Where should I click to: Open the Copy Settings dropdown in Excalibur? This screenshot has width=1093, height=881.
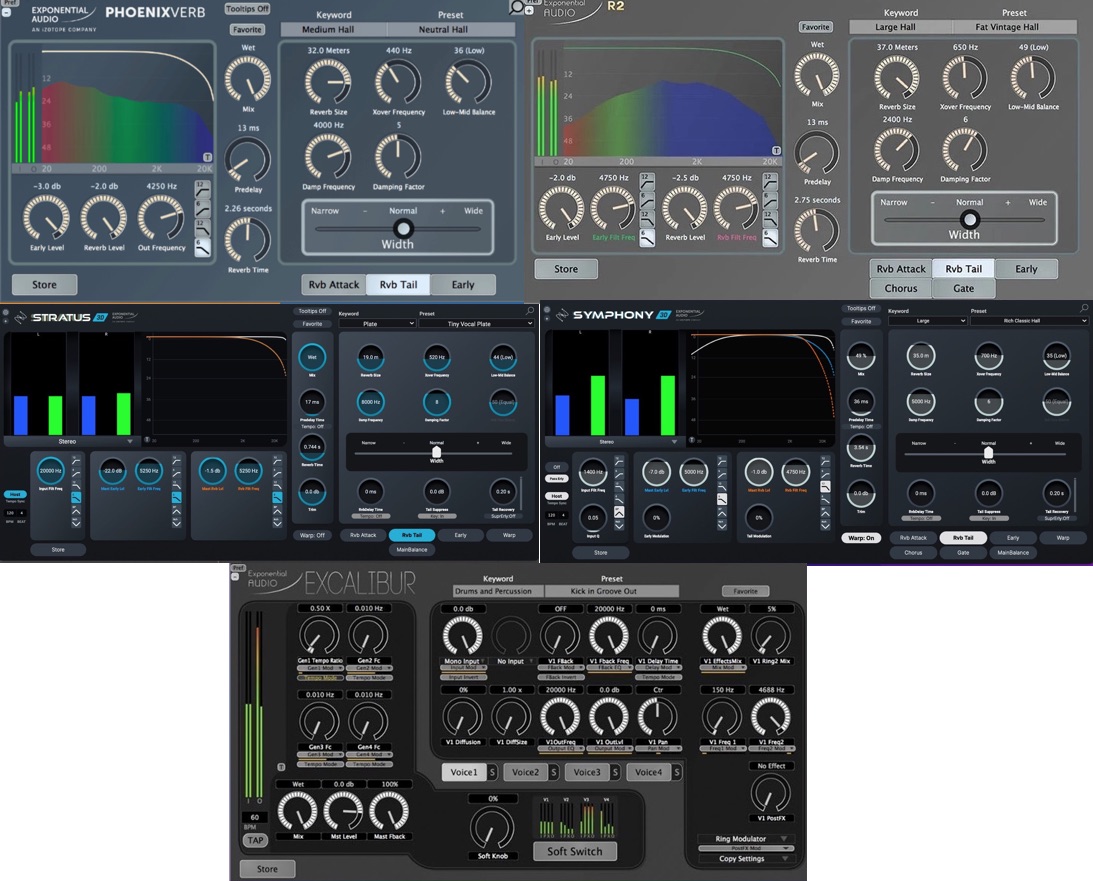(x=745, y=859)
